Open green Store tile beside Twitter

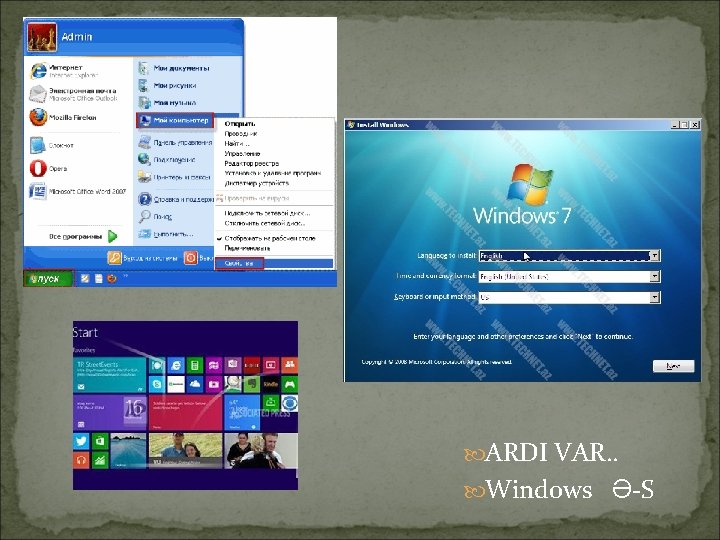[100, 441]
